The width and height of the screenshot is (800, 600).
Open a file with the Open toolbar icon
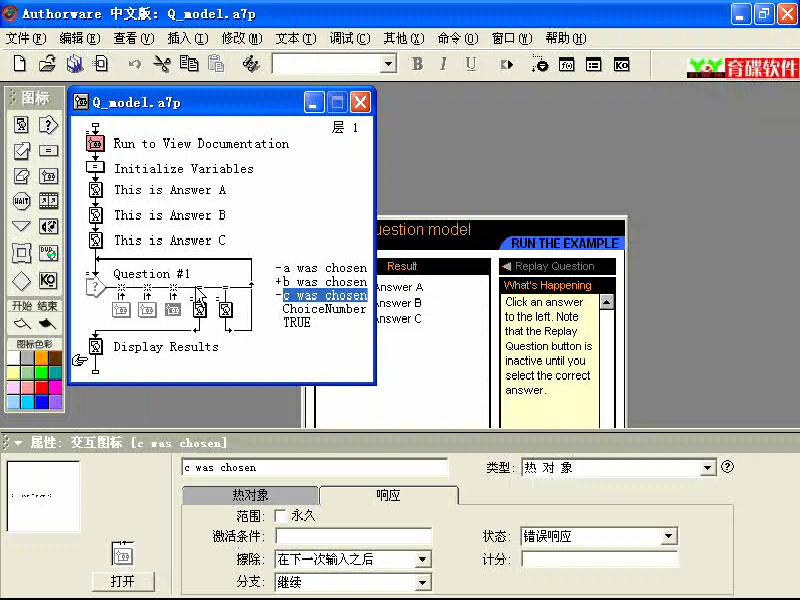point(47,64)
